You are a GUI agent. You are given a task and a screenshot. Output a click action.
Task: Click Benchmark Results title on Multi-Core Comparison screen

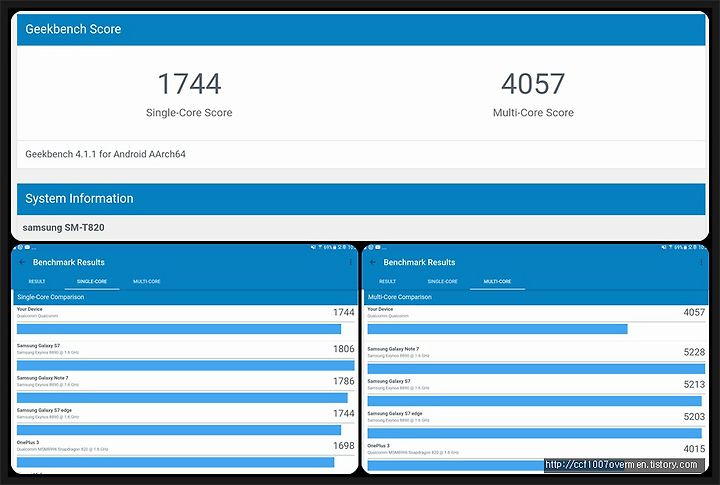pyautogui.click(x=419, y=262)
